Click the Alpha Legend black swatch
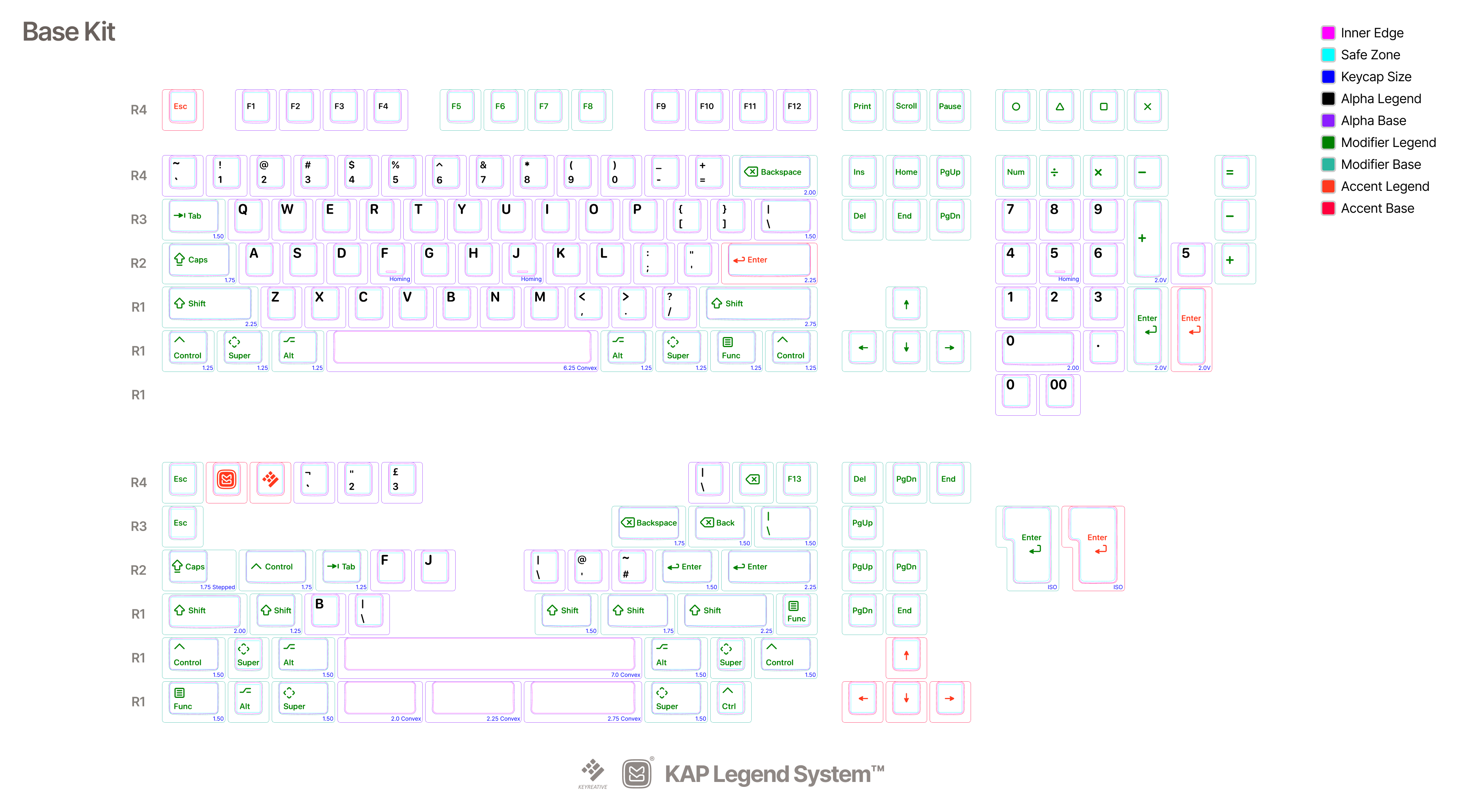This screenshot has width=1462, height=812. point(1328,99)
